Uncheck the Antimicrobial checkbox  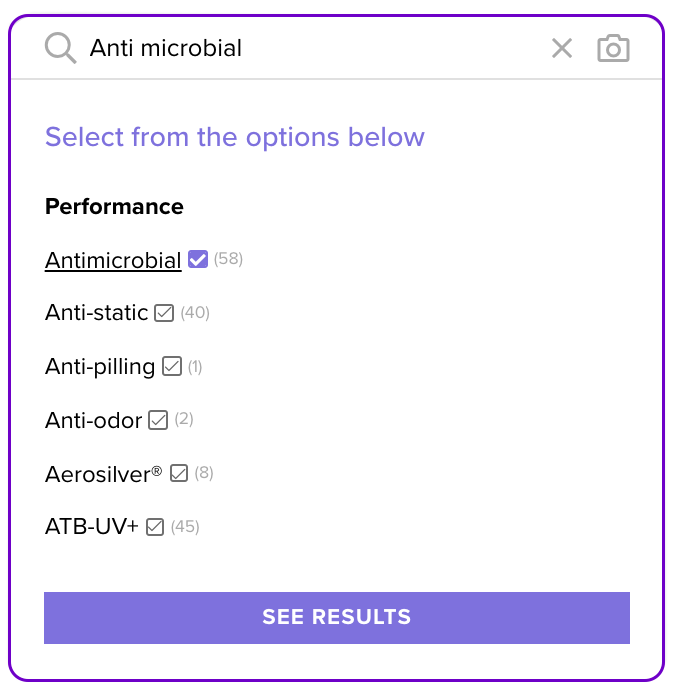[198, 260]
